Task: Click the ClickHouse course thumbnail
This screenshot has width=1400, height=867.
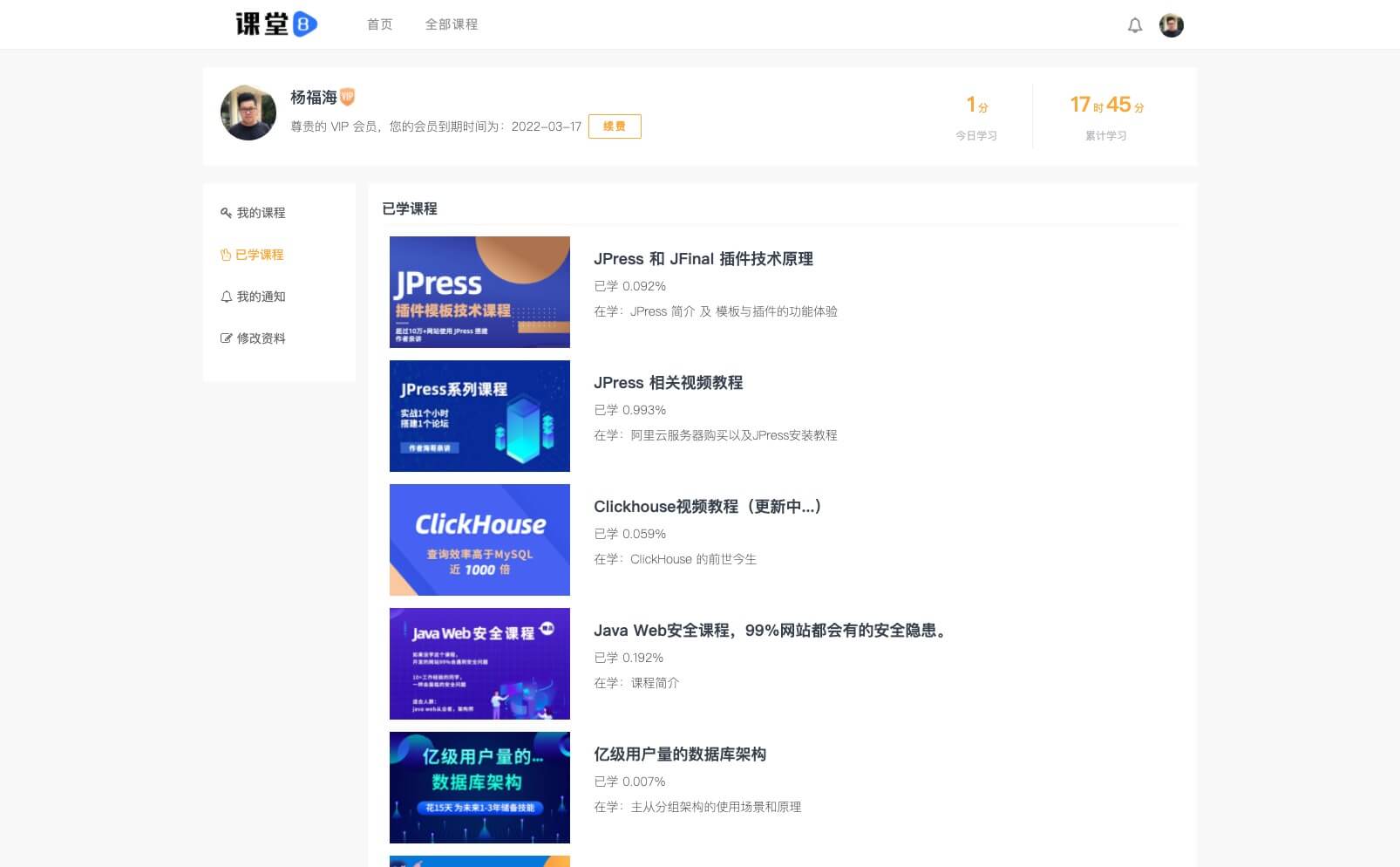Action: (x=479, y=540)
